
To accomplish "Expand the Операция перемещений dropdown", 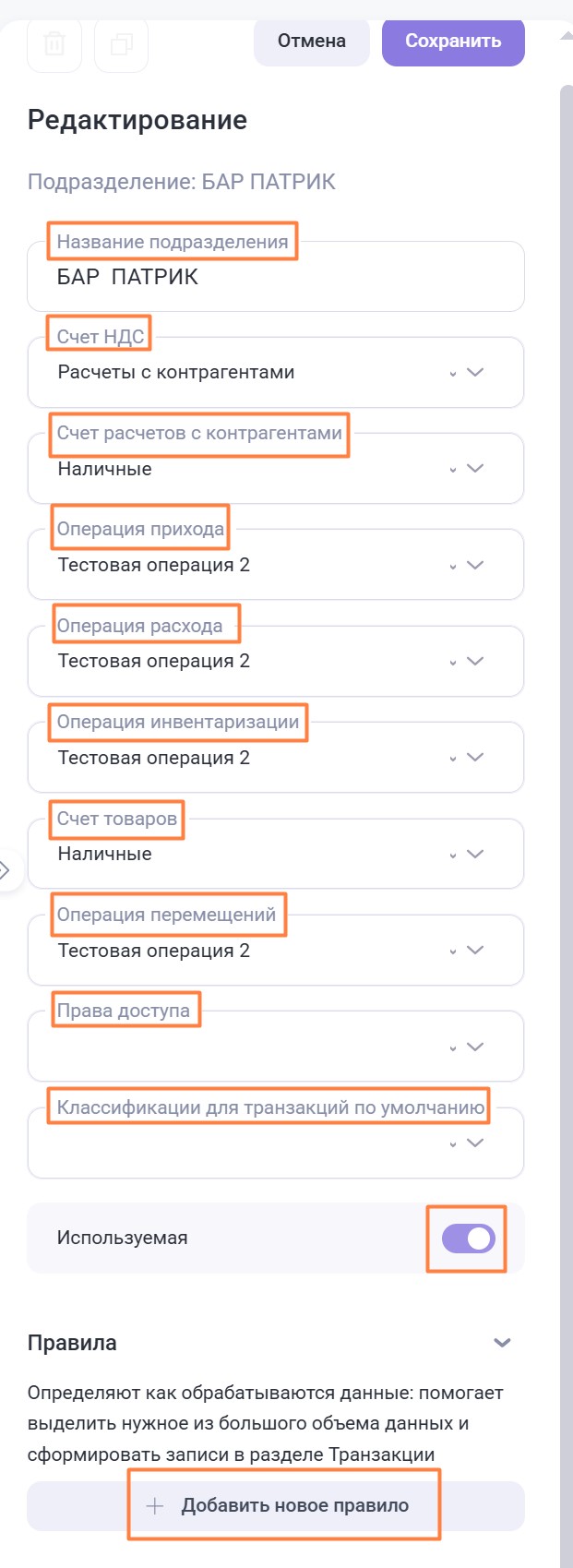I will (x=474, y=951).
